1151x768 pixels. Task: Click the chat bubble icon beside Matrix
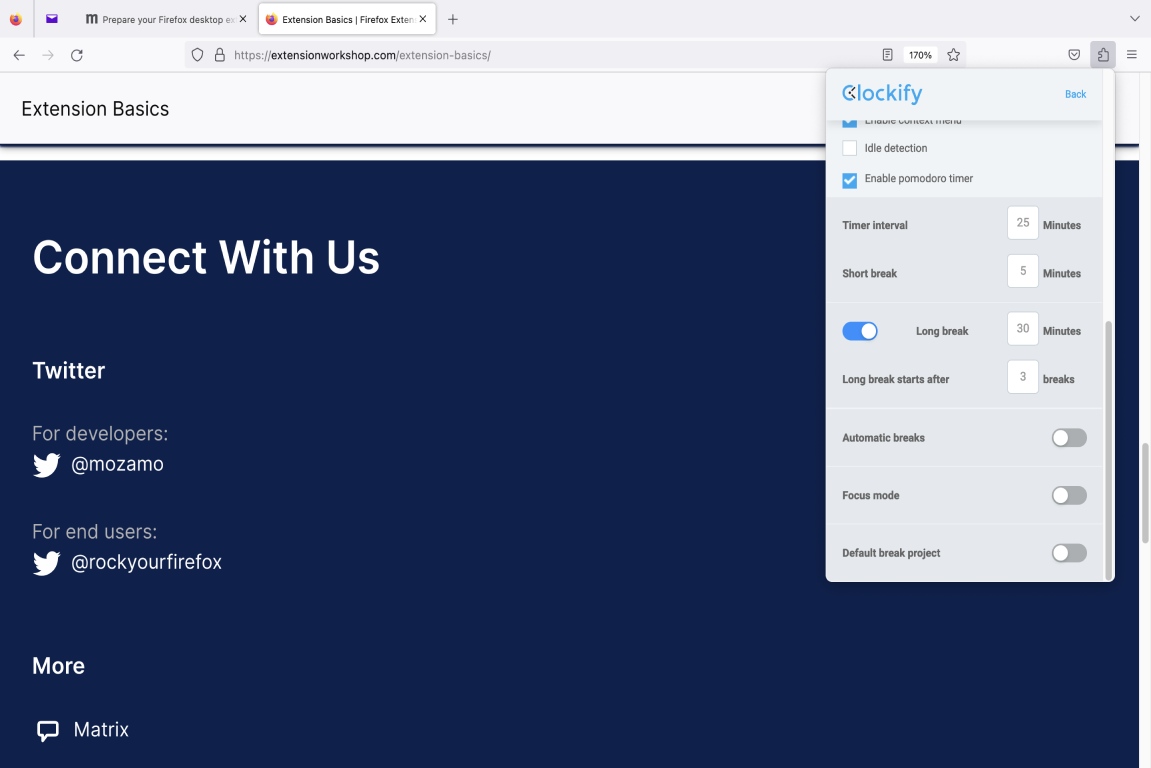coord(48,731)
